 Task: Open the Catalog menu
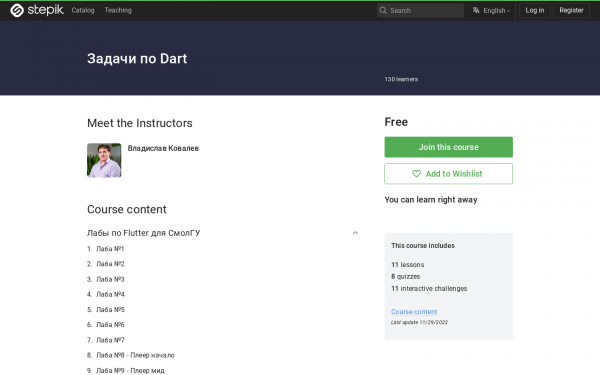click(x=83, y=10)
